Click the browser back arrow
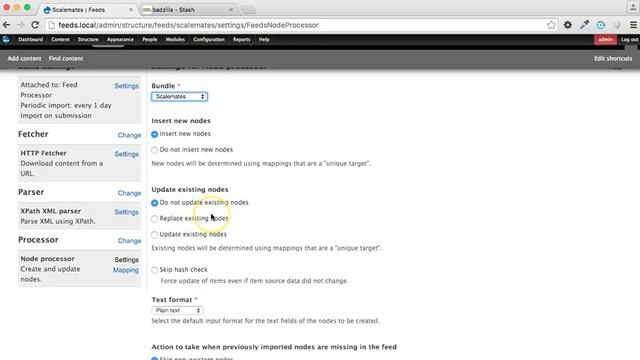The image size is (640, 360). [7, 25]
